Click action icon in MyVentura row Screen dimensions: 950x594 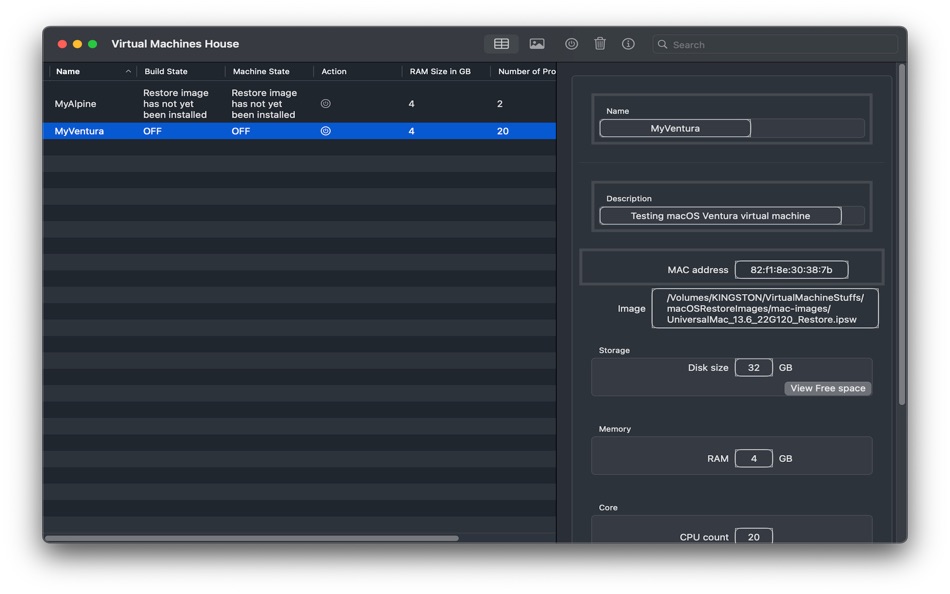pos(325,131)
